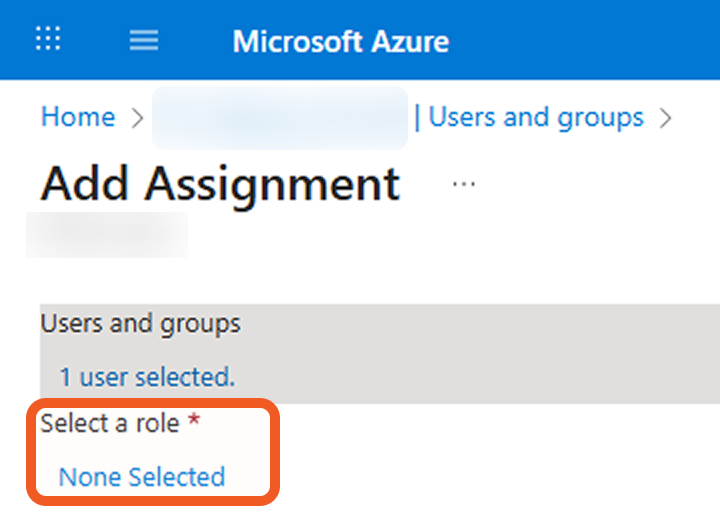Image resolution: width=720 pixels, height=516 pixels.
Task: Choose a role via 'None Selected'
Action: point(142,477)
